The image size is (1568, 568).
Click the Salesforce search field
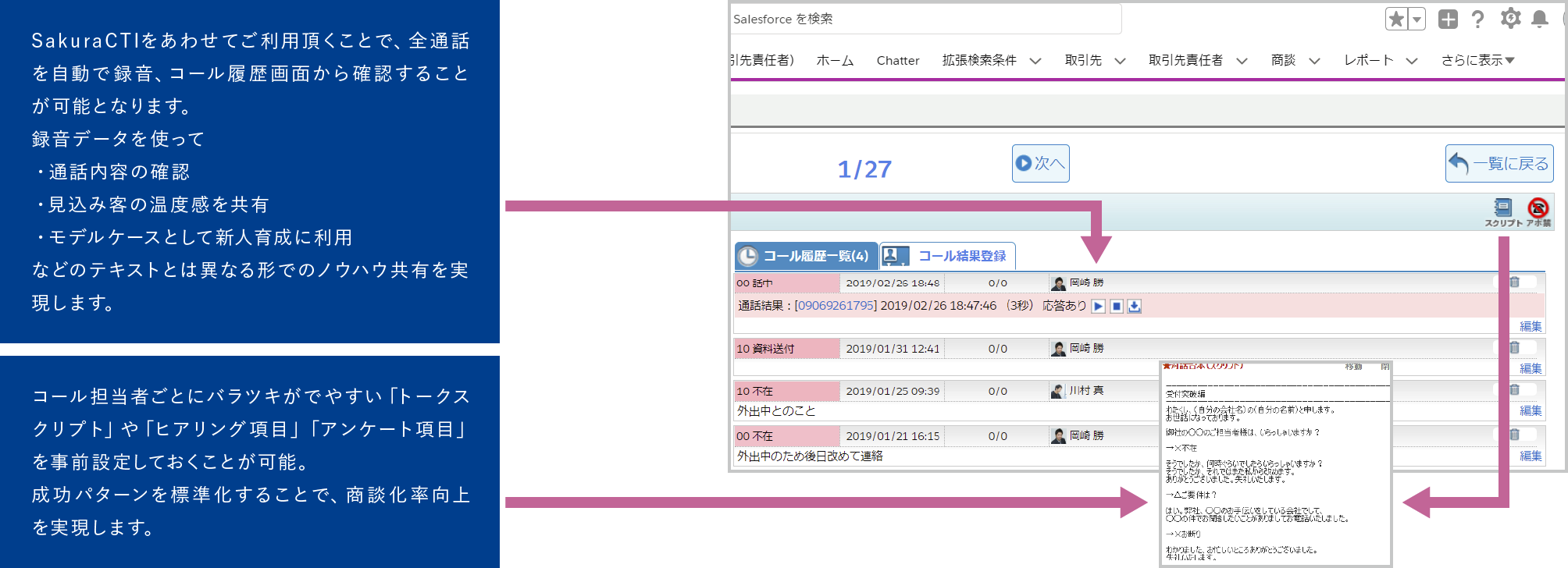926,19
